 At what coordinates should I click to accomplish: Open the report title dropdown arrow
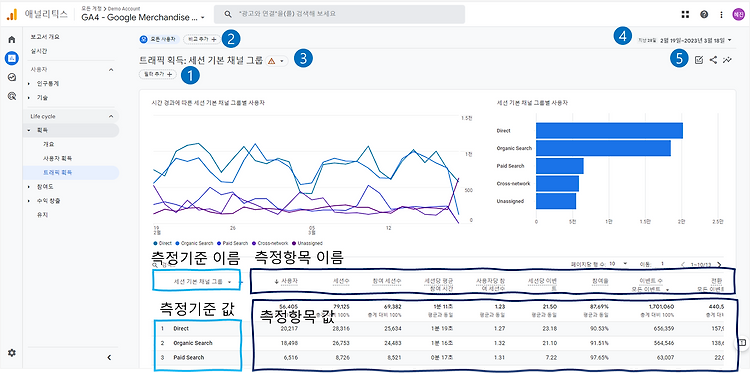coord(282,61)
